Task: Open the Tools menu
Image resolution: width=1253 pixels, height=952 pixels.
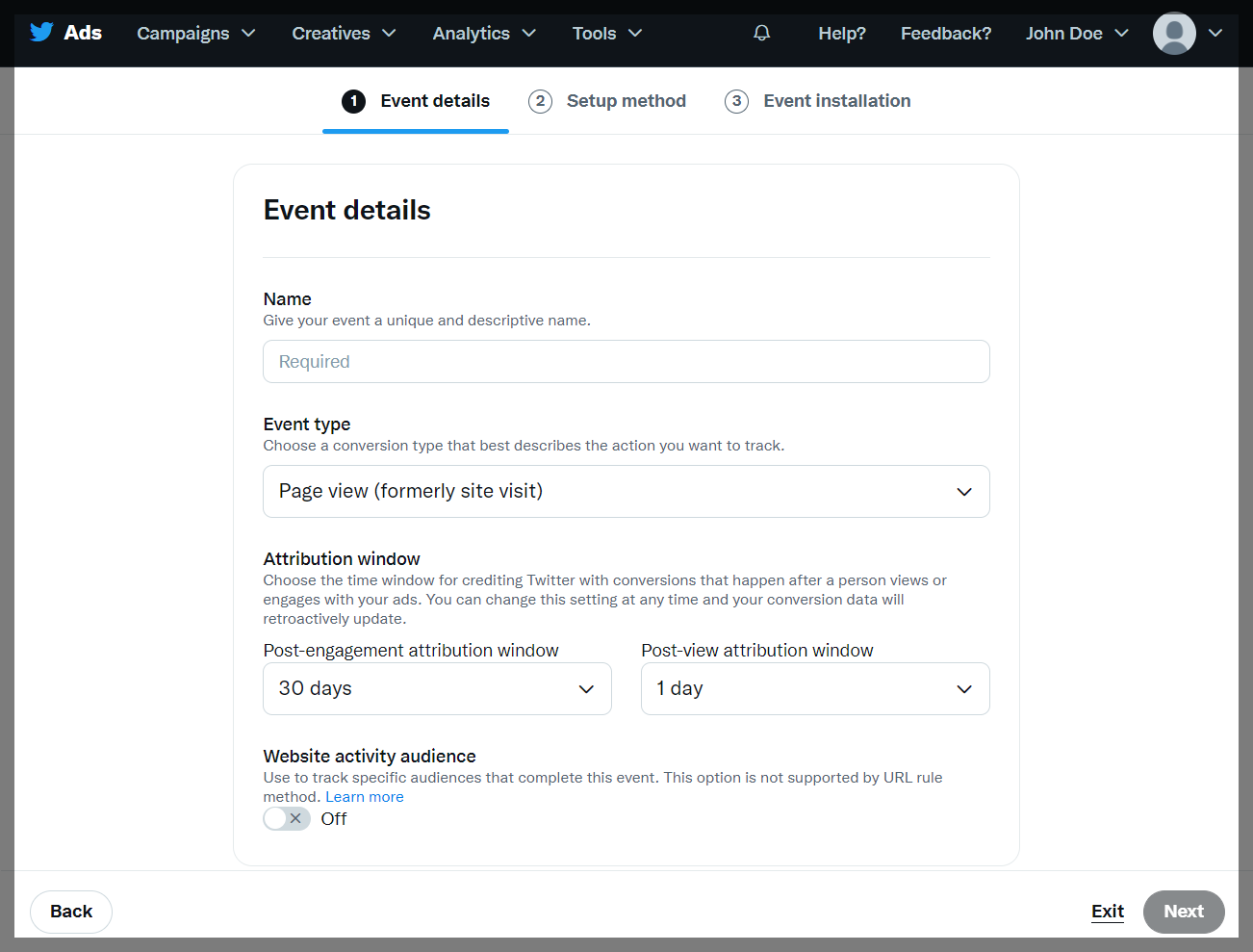Action: pos(606,34)
